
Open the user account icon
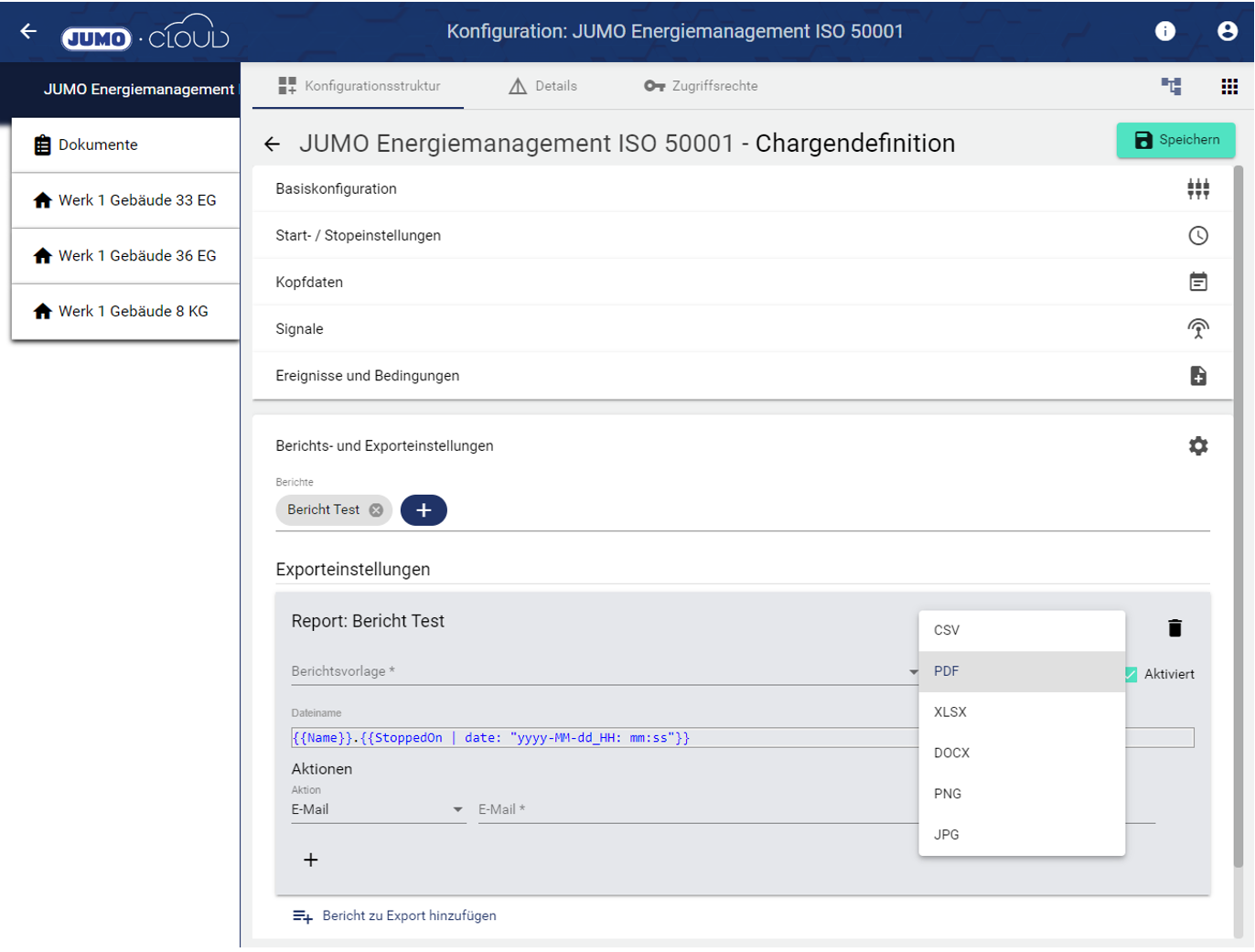1227,31
